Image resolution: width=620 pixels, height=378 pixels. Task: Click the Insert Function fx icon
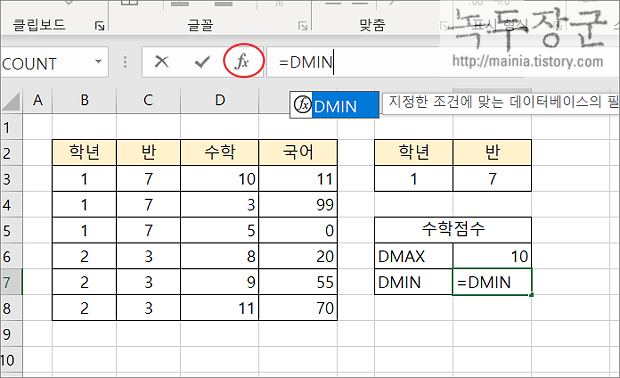coord(242,62)
